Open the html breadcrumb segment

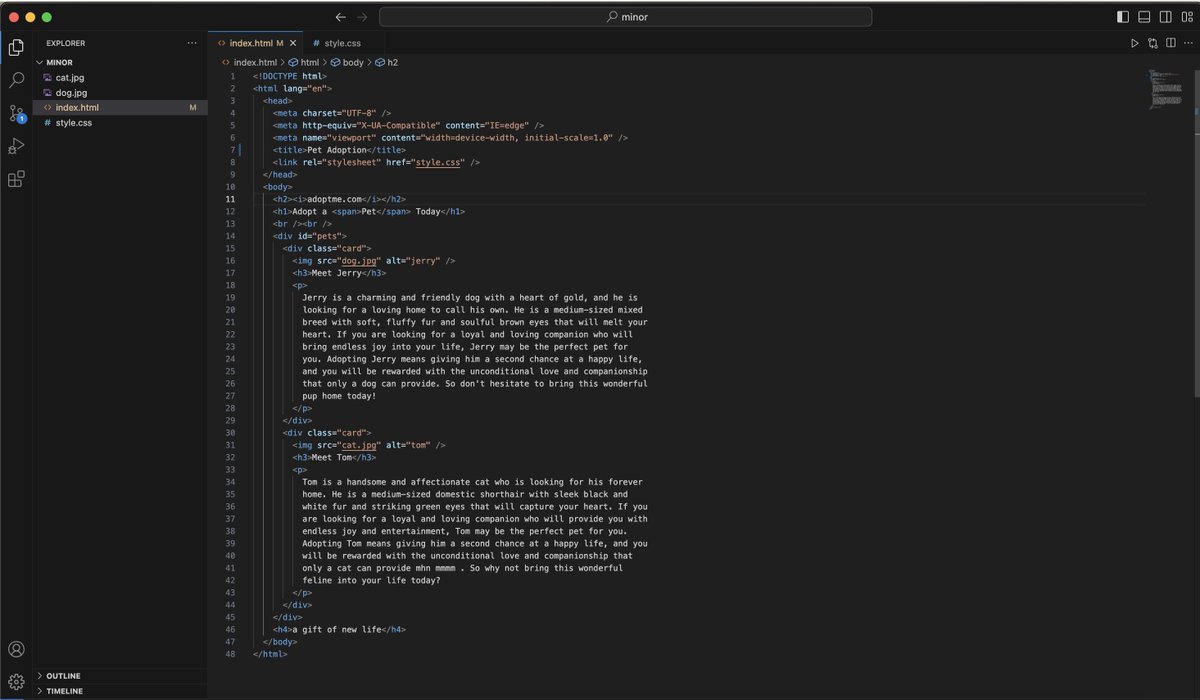tap(304, 62)
